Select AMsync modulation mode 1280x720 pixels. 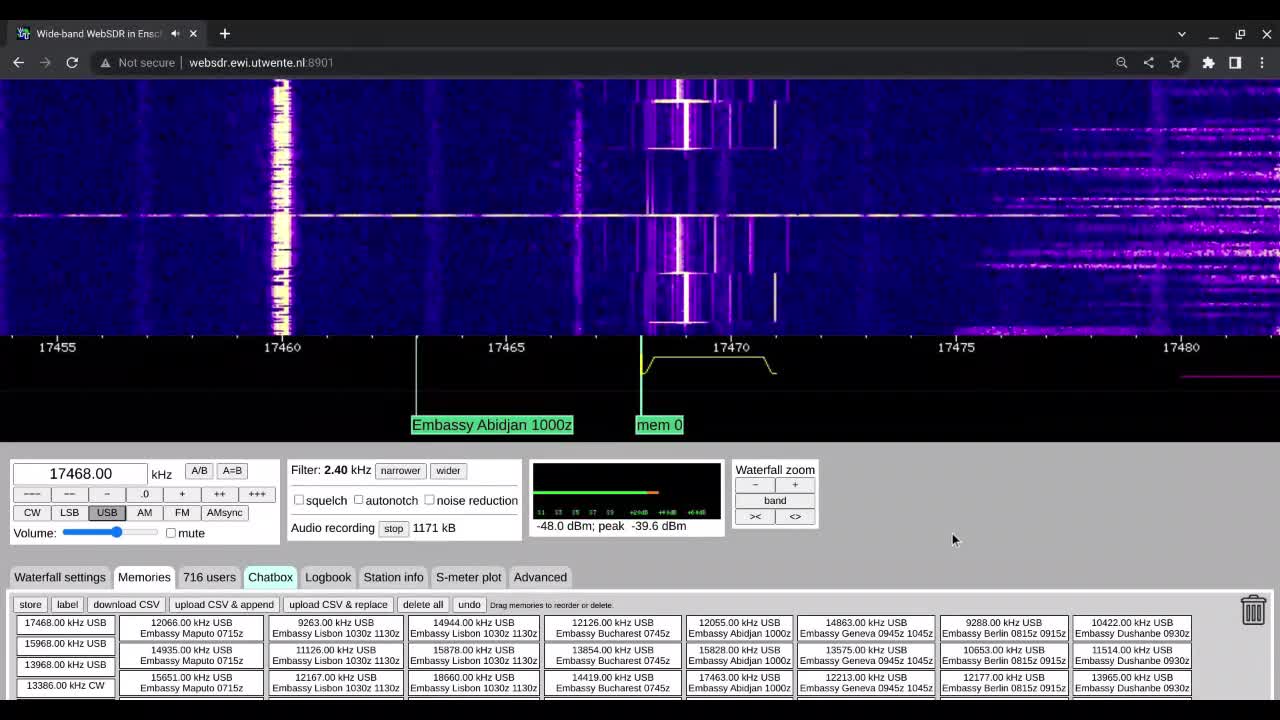pos(224,513)
